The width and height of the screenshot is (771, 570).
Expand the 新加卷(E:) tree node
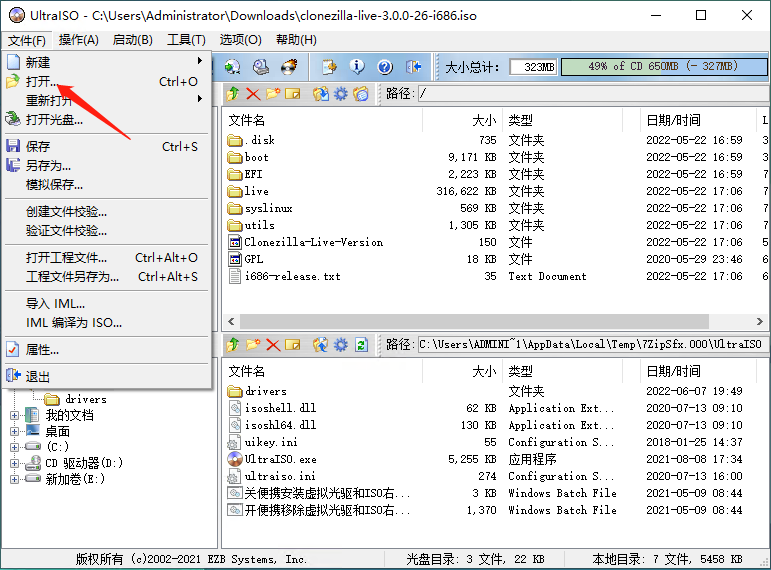[14, 479]
